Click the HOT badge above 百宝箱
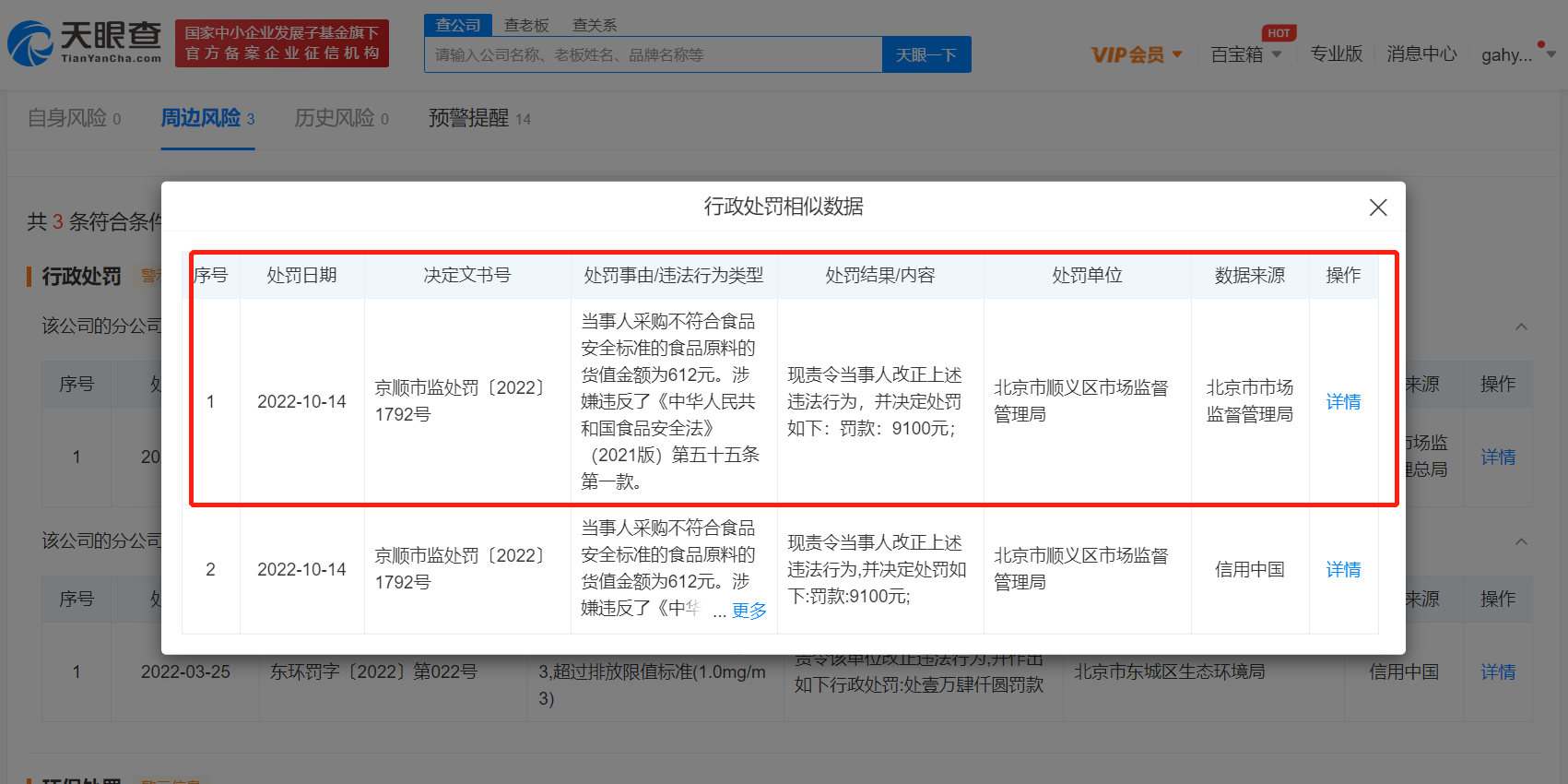 1278,33
